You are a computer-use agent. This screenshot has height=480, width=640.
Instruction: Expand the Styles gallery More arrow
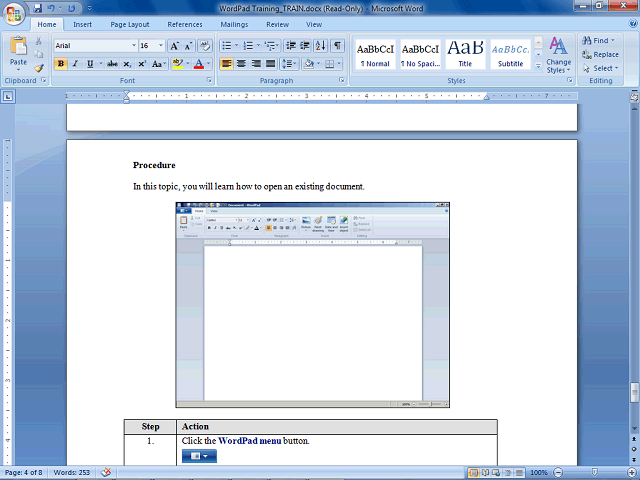[538, 65]
